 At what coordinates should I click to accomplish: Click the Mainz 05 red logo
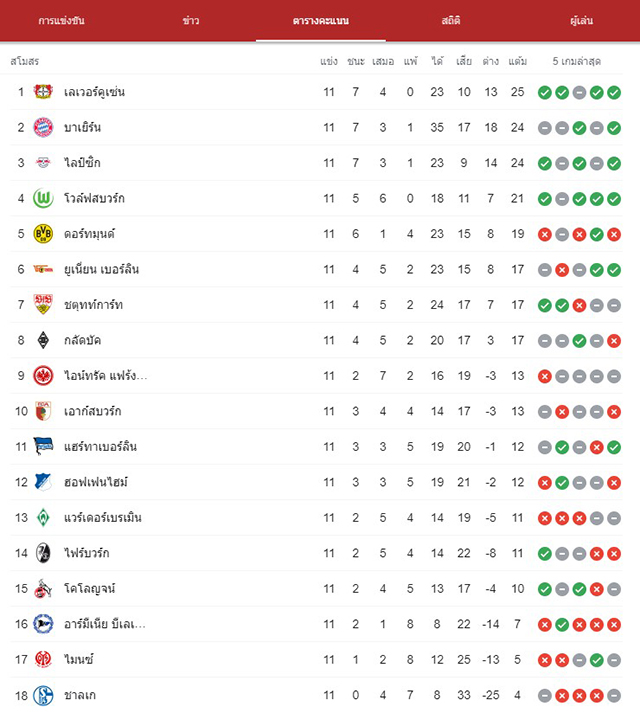43,659
